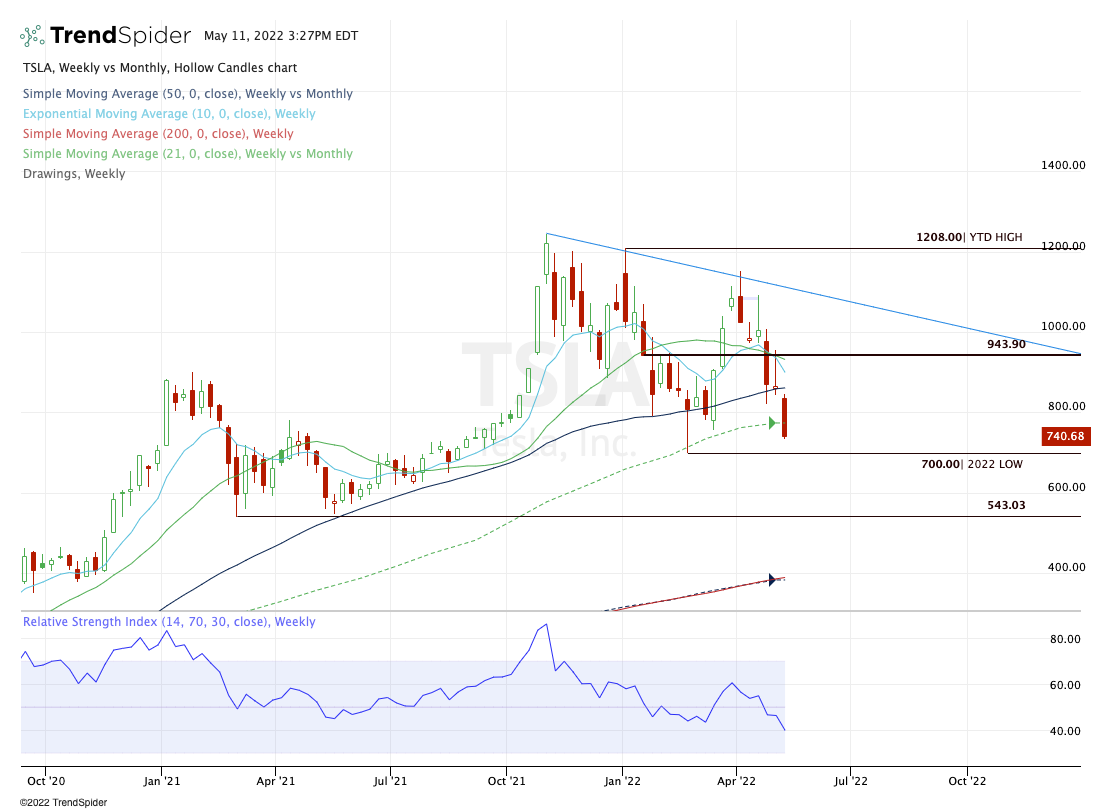1111x812 pixels.
Task: Click the Oct '21 date axis label
Action: (x=507, y=781)
